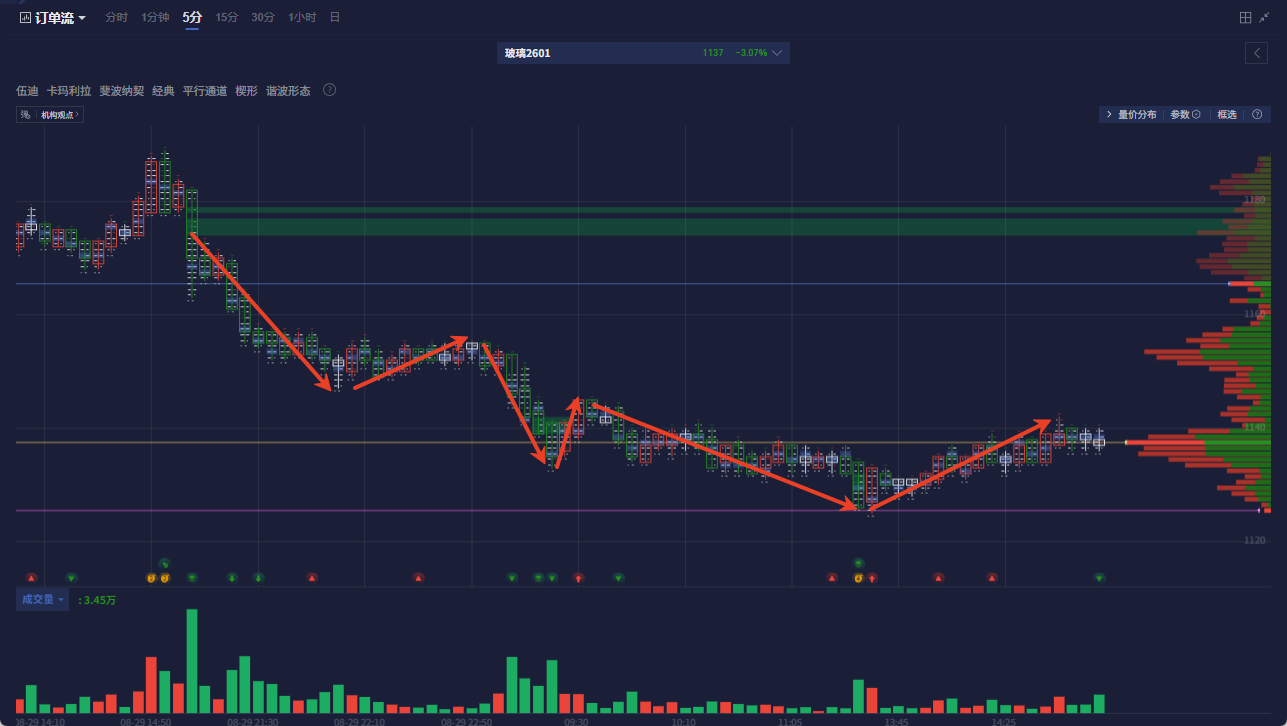Open help icon next to 谐波形态
Viewport: 1287px width, 726px height.
click(329, 90)
